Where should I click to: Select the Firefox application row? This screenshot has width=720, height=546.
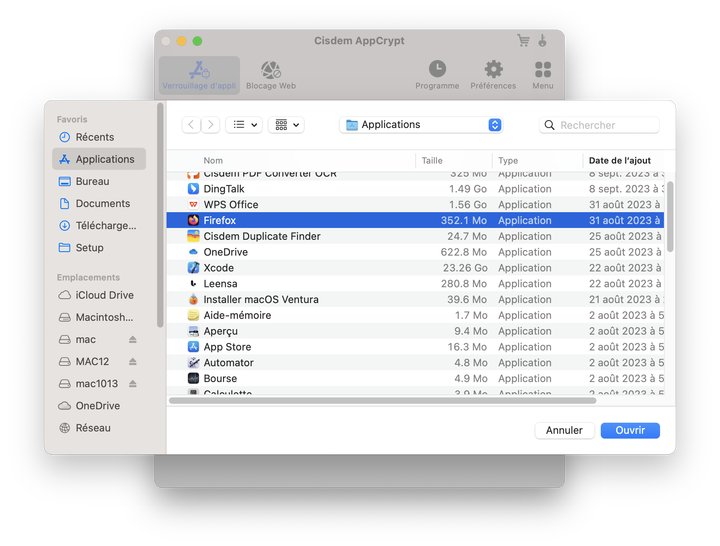[416, 220]
